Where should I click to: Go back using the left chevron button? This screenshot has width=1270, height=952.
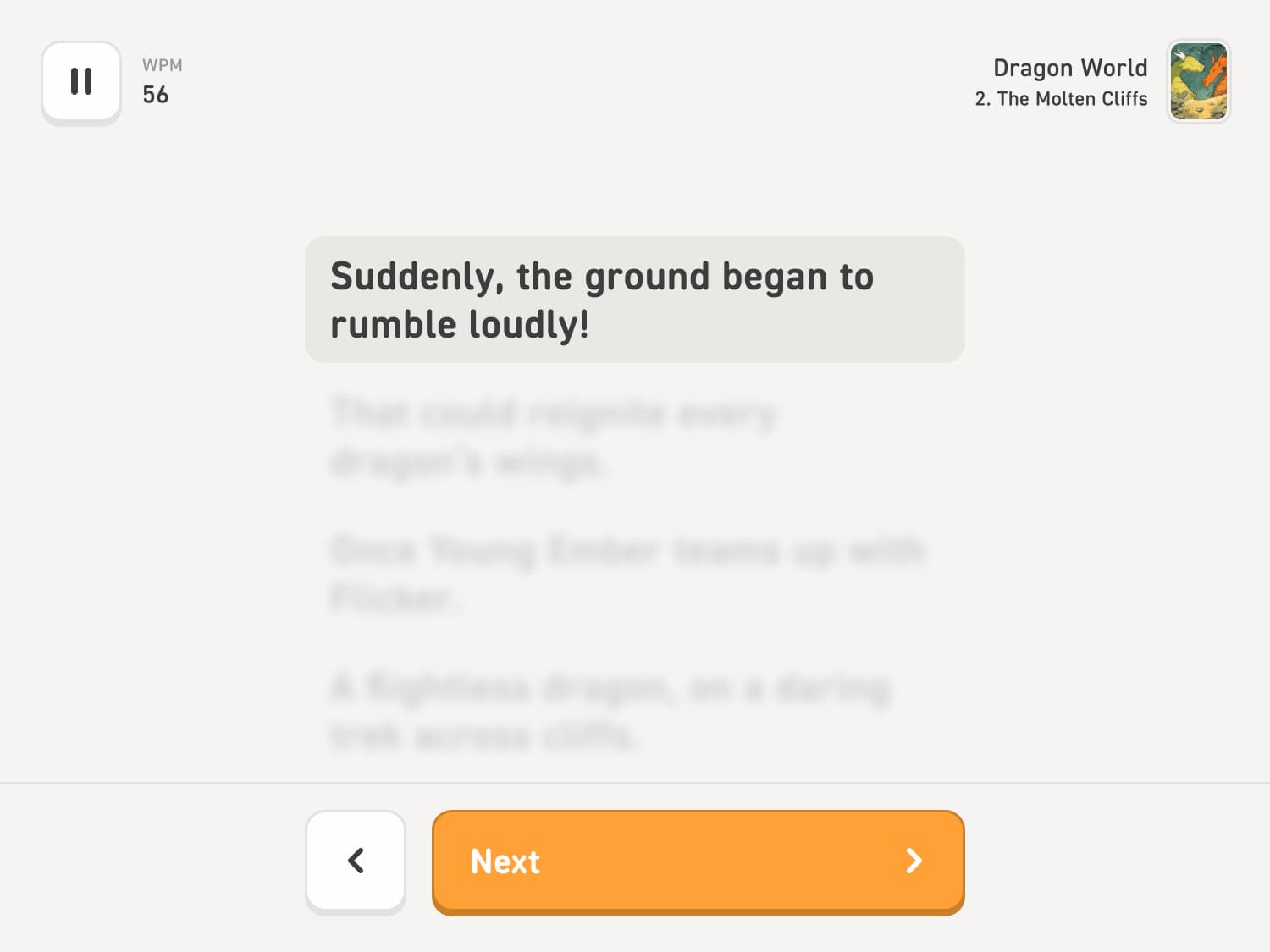[356, 861]
